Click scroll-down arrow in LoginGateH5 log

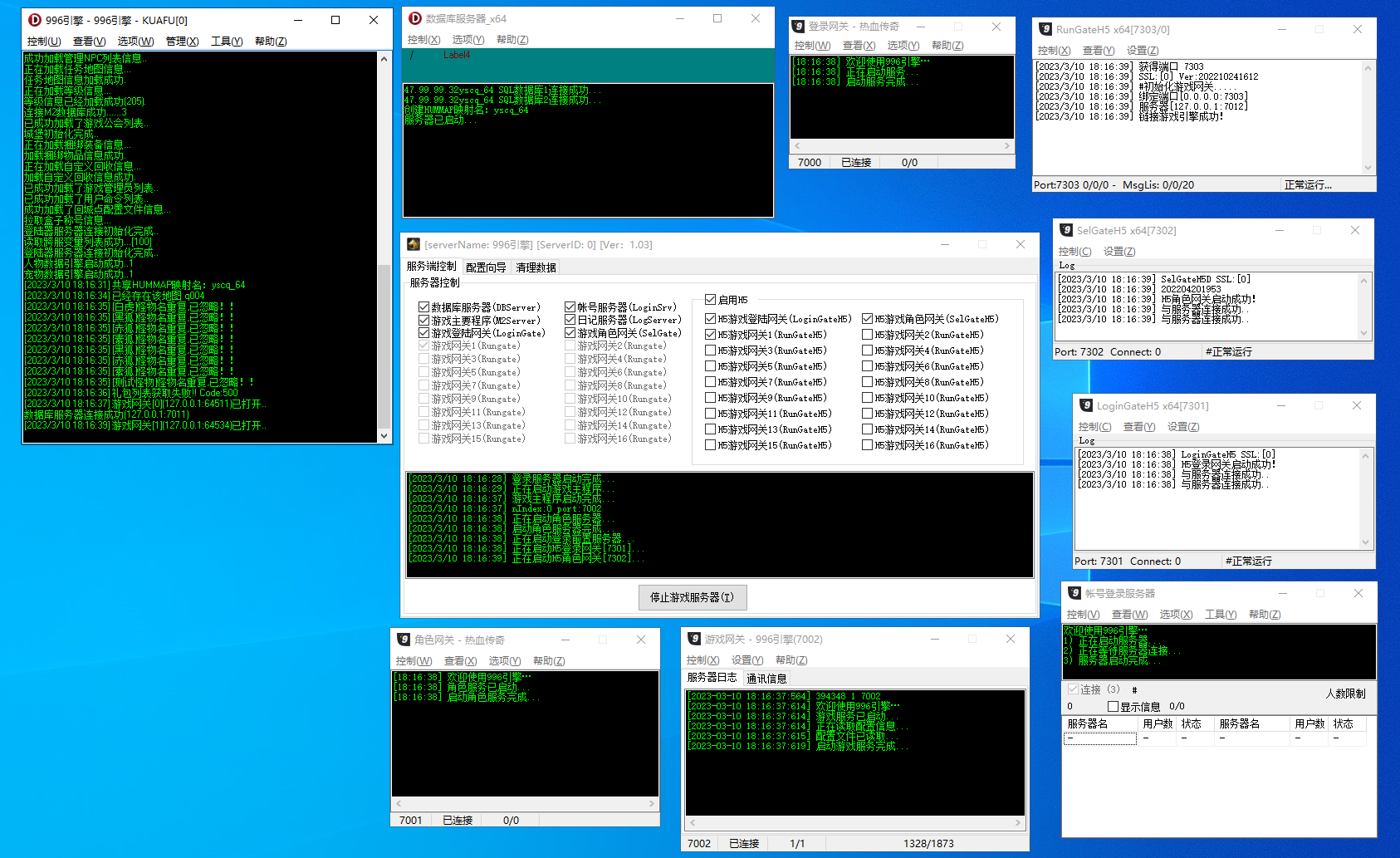[1366, 542]
